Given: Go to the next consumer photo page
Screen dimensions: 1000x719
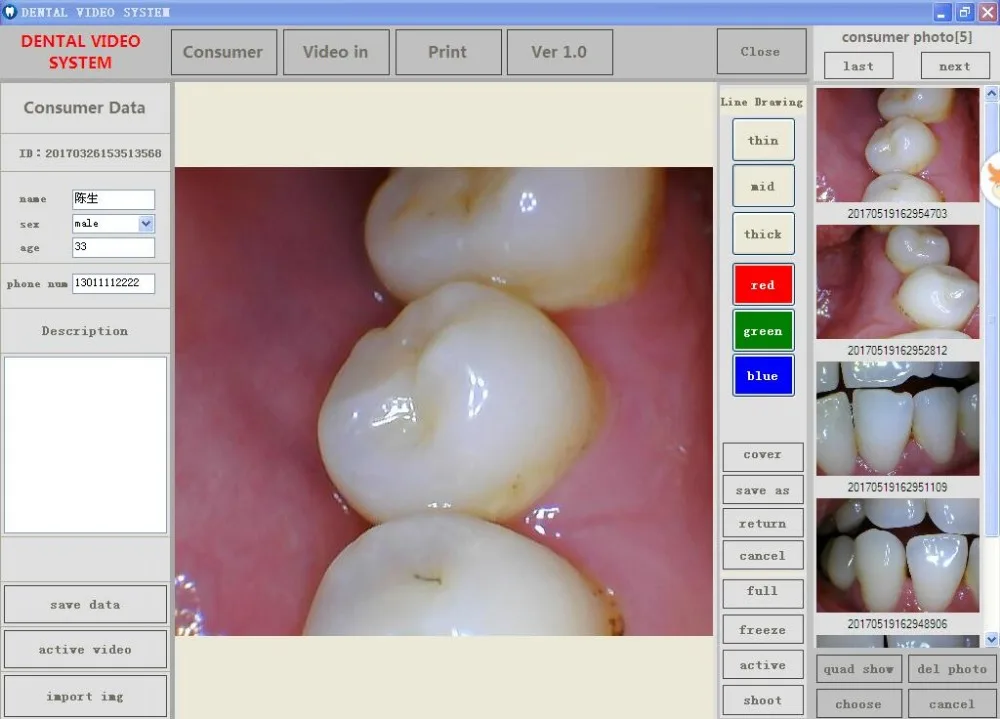Looking at the screenshot, I should [955, 66].
